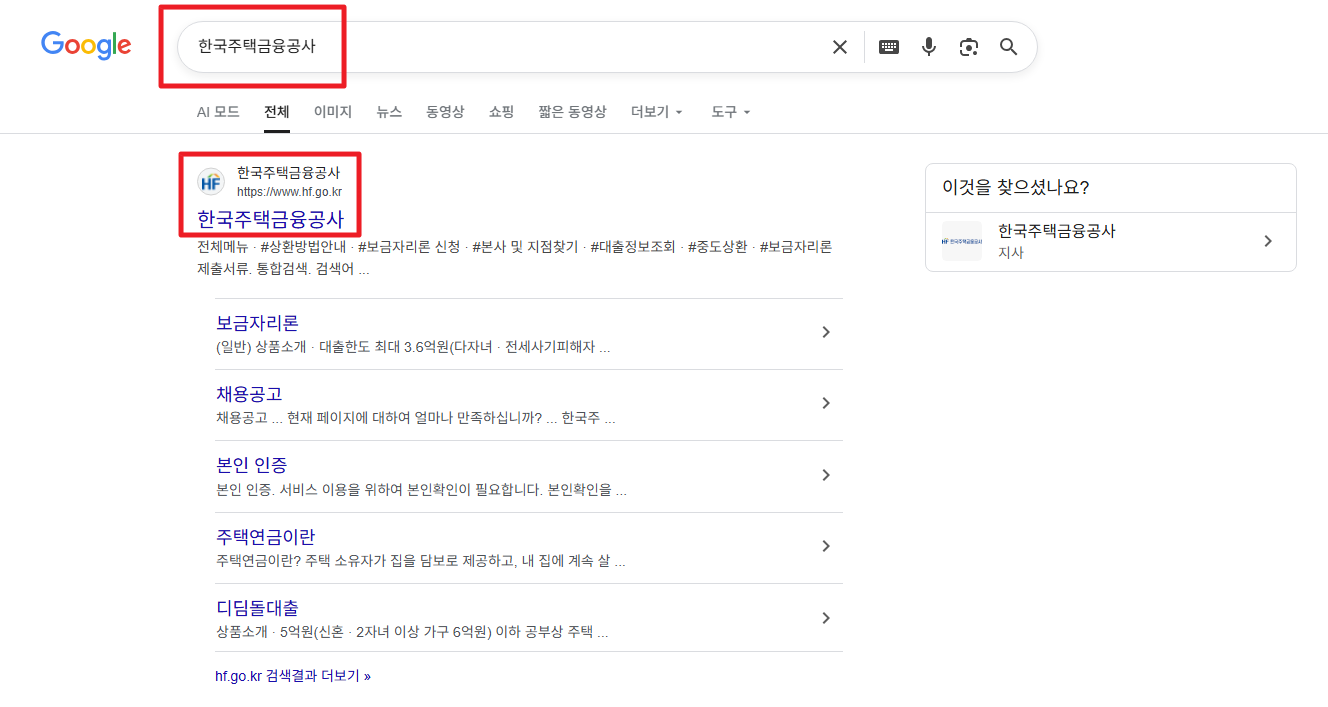Switch to the 이미지 tab
The width and height of the screenshot is (1328, 707).
point(332,112)
